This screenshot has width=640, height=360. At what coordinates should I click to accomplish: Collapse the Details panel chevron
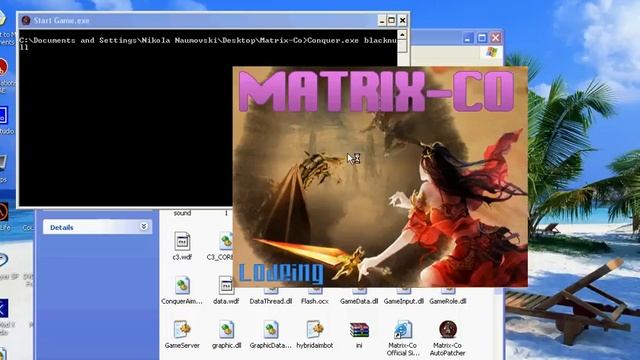(144, 227)
